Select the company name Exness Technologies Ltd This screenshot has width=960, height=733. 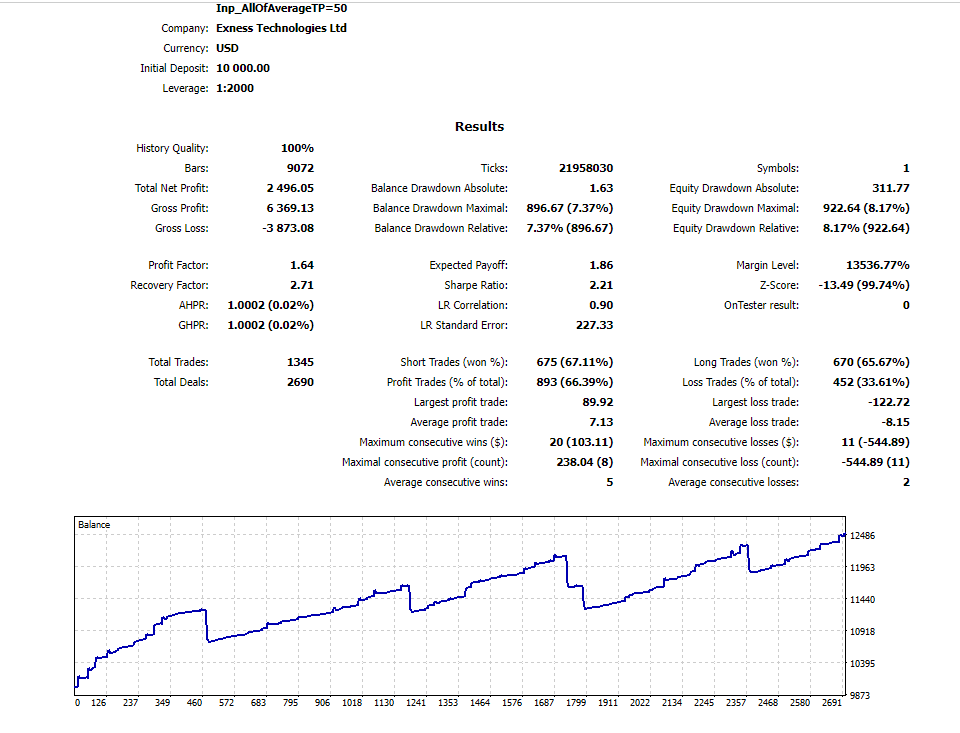tap(281, 28)
